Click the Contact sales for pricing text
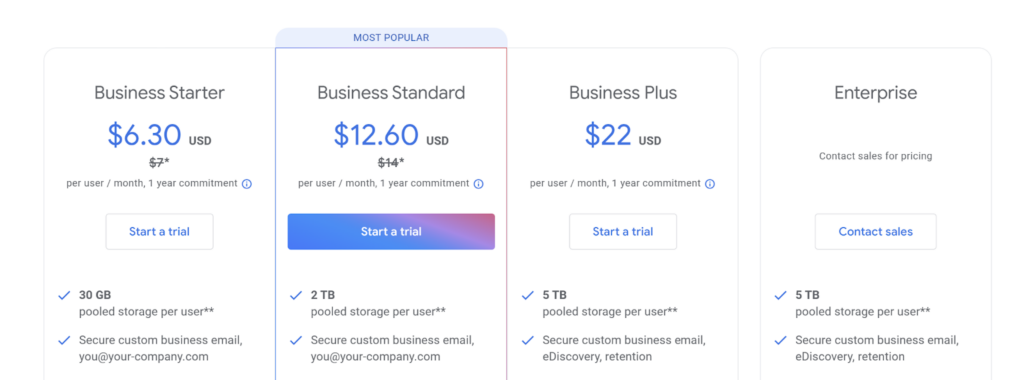Screen dimensions: 1024x380 coord(876,156)
